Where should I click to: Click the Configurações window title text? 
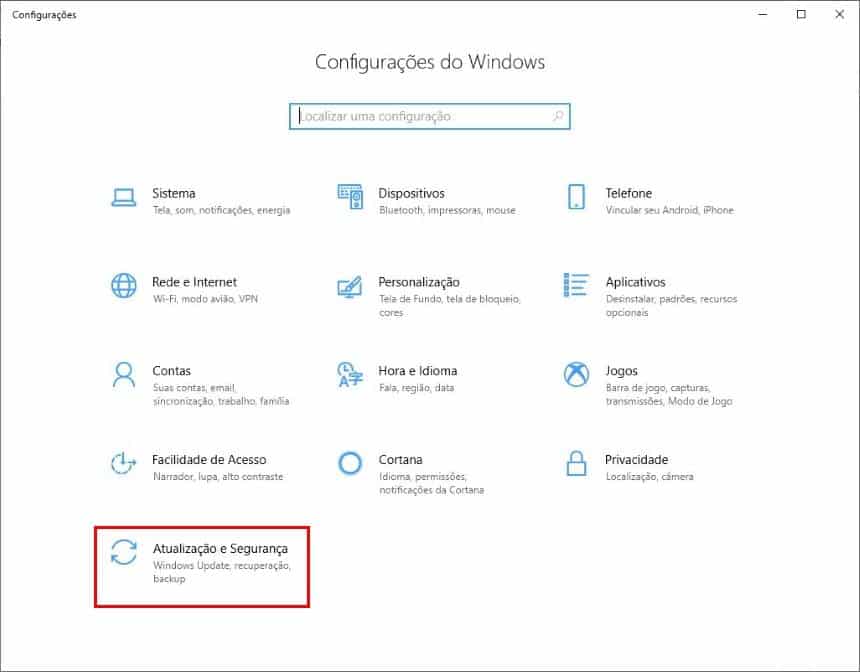[44, 15]
